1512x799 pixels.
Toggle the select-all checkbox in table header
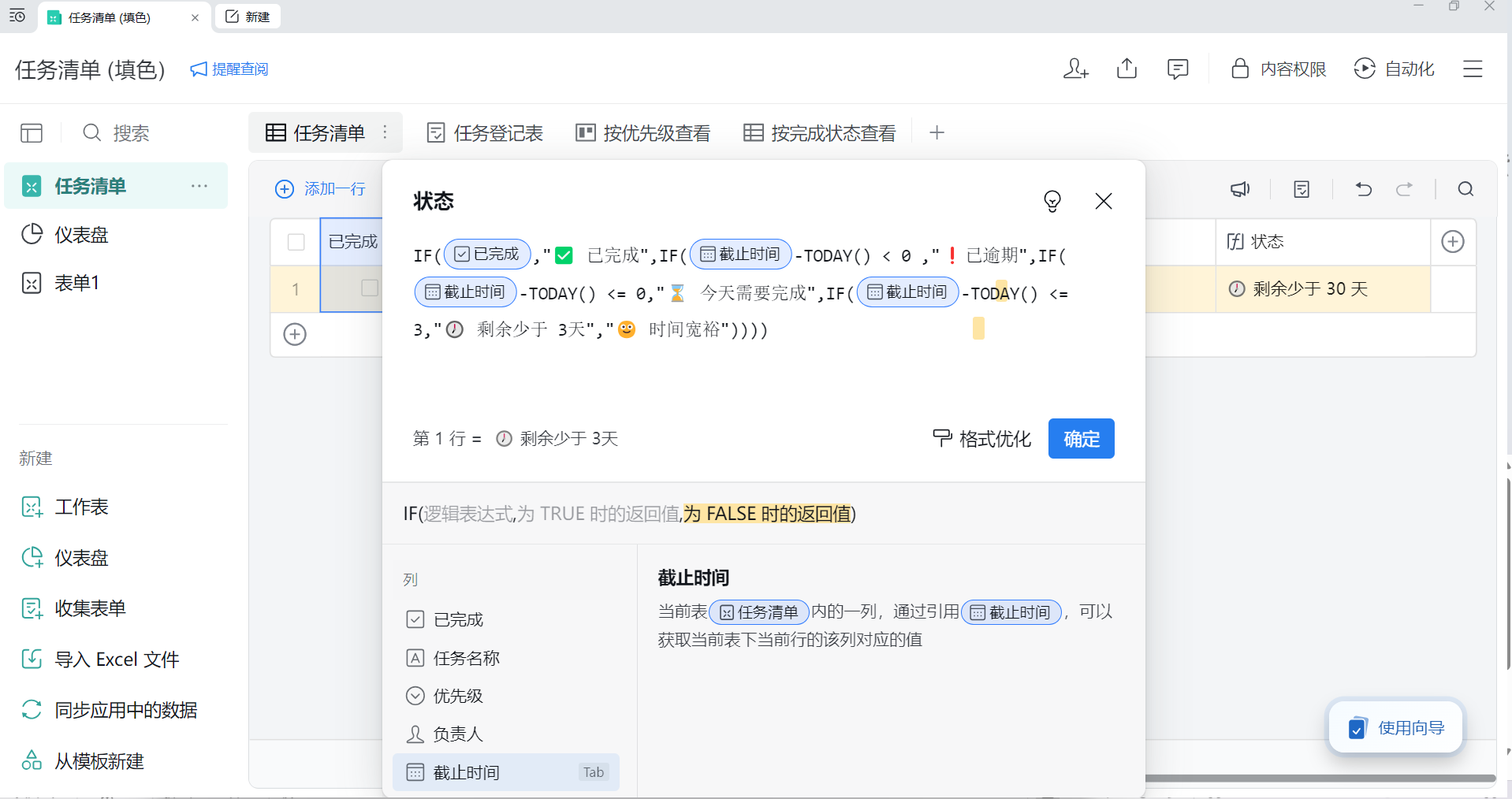tap(296, 242)
